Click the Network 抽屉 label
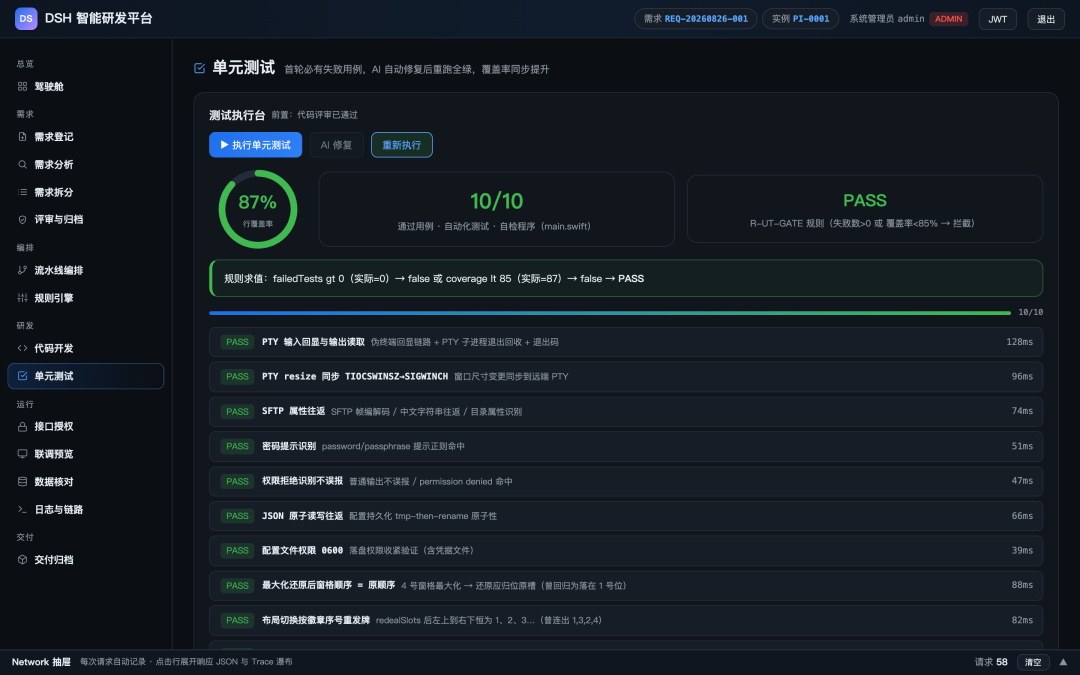The height and width of the screenshot is (675, 1080). [41, 662]
